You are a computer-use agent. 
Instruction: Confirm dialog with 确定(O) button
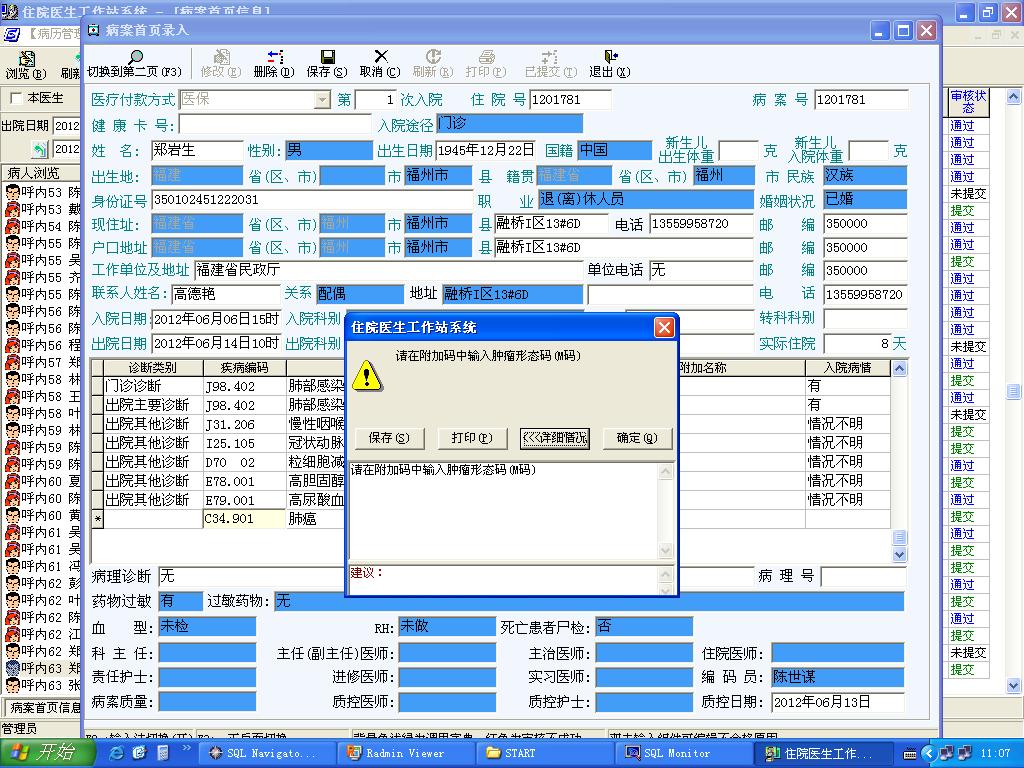tap(637, 438)
